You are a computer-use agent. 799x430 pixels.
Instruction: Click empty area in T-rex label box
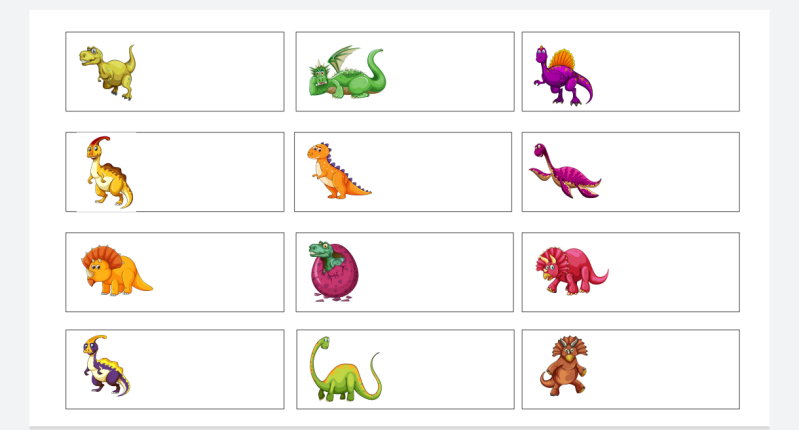209,72
